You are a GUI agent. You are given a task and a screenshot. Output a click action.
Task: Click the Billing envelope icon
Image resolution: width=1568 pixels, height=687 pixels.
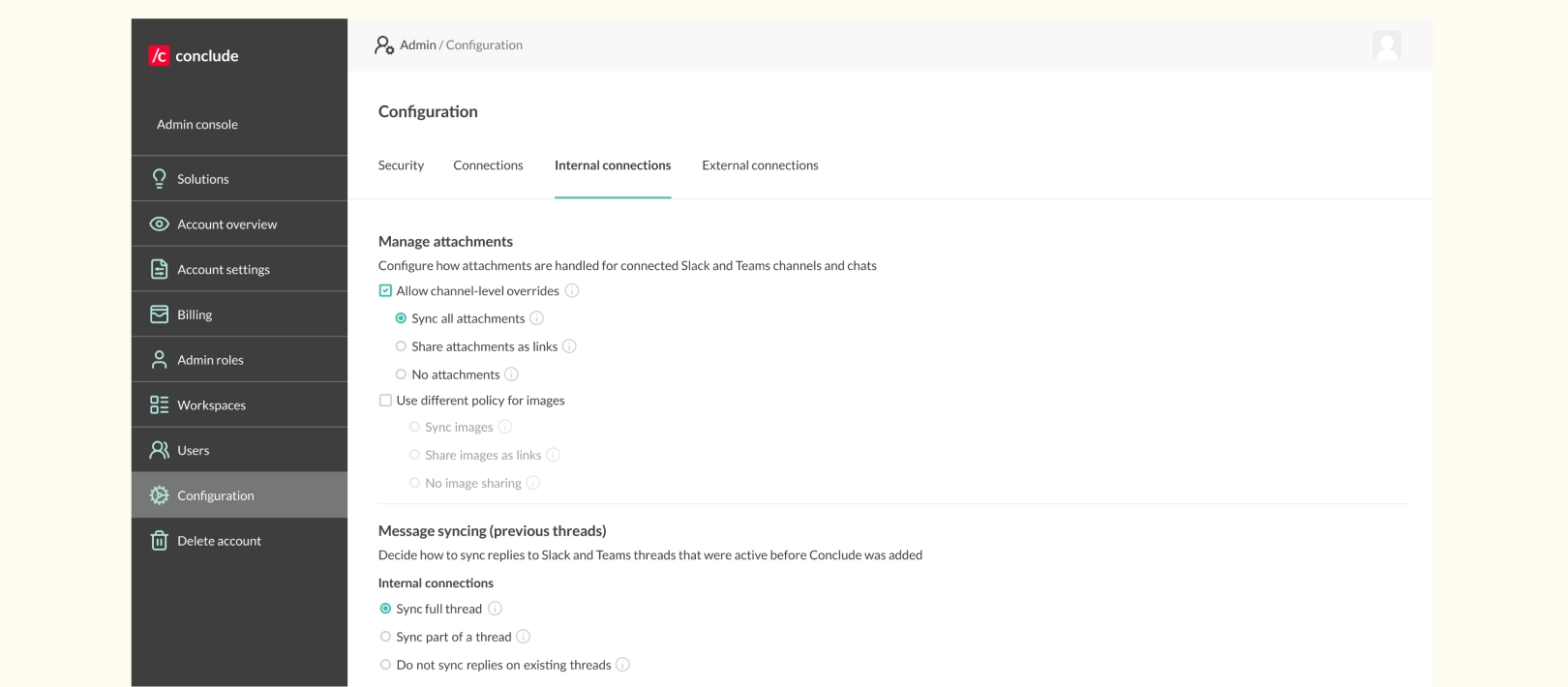159,314
